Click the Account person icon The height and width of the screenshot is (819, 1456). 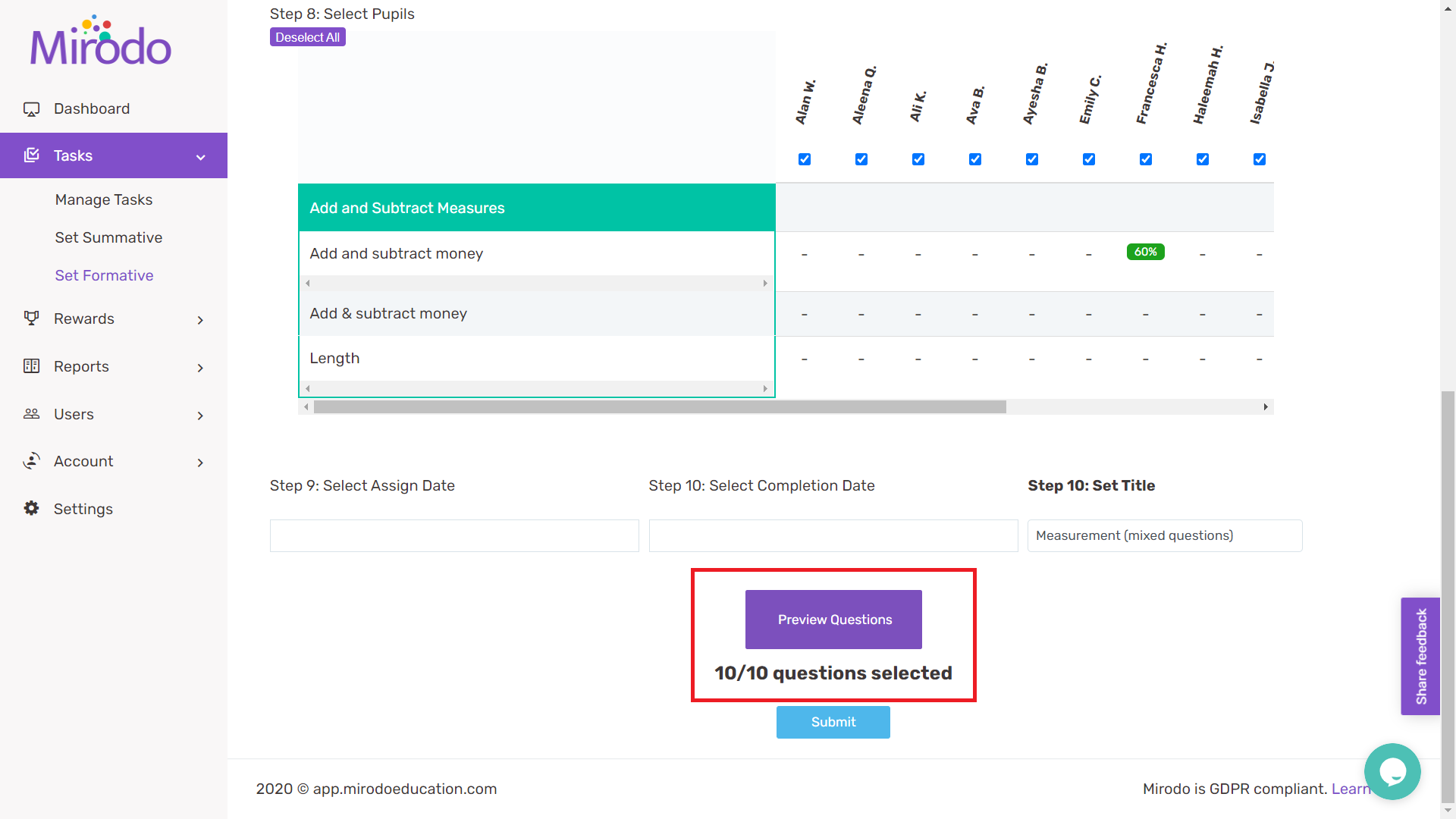pyautogui.click(x=31, y=461)
